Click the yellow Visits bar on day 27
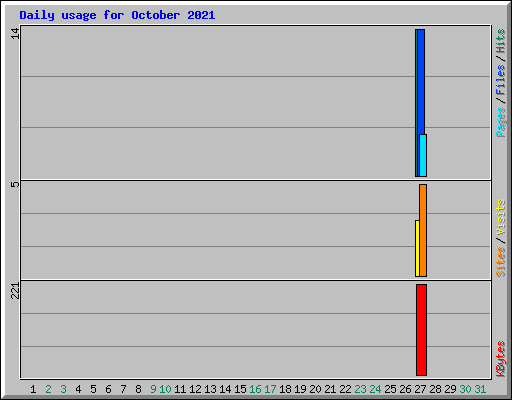512x400 pixels. [417, 248]
